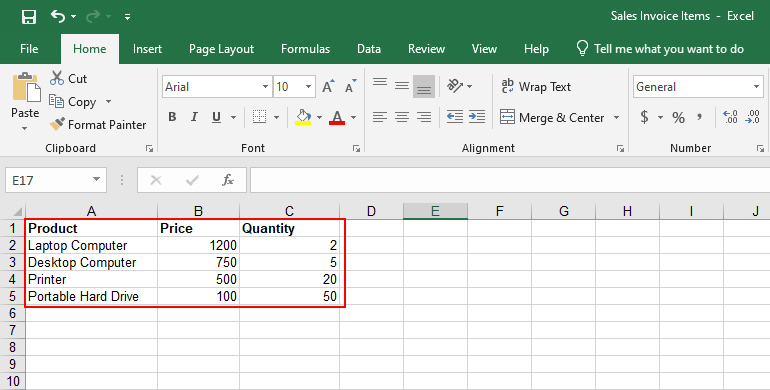Open Customize Quick Access Toolbar dropdown
Screen dimensions: 770x390
[x=127, y=17]
